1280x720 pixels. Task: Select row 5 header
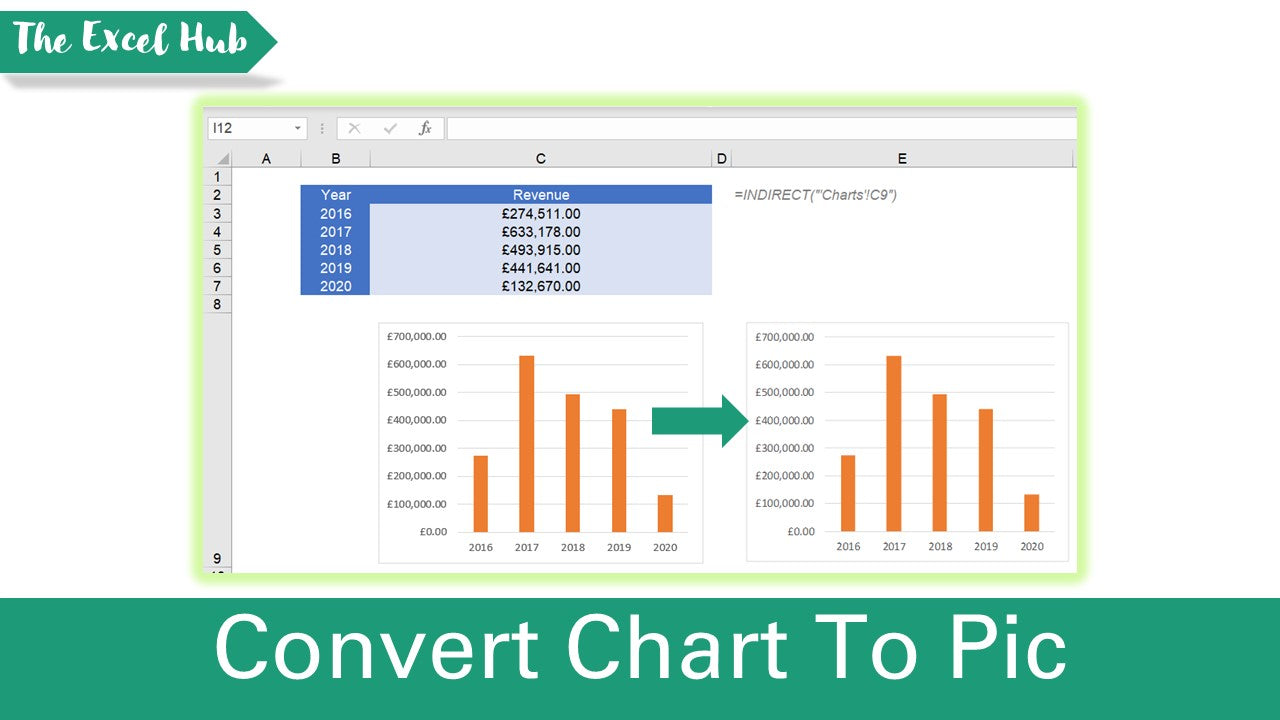click(217, 250)
